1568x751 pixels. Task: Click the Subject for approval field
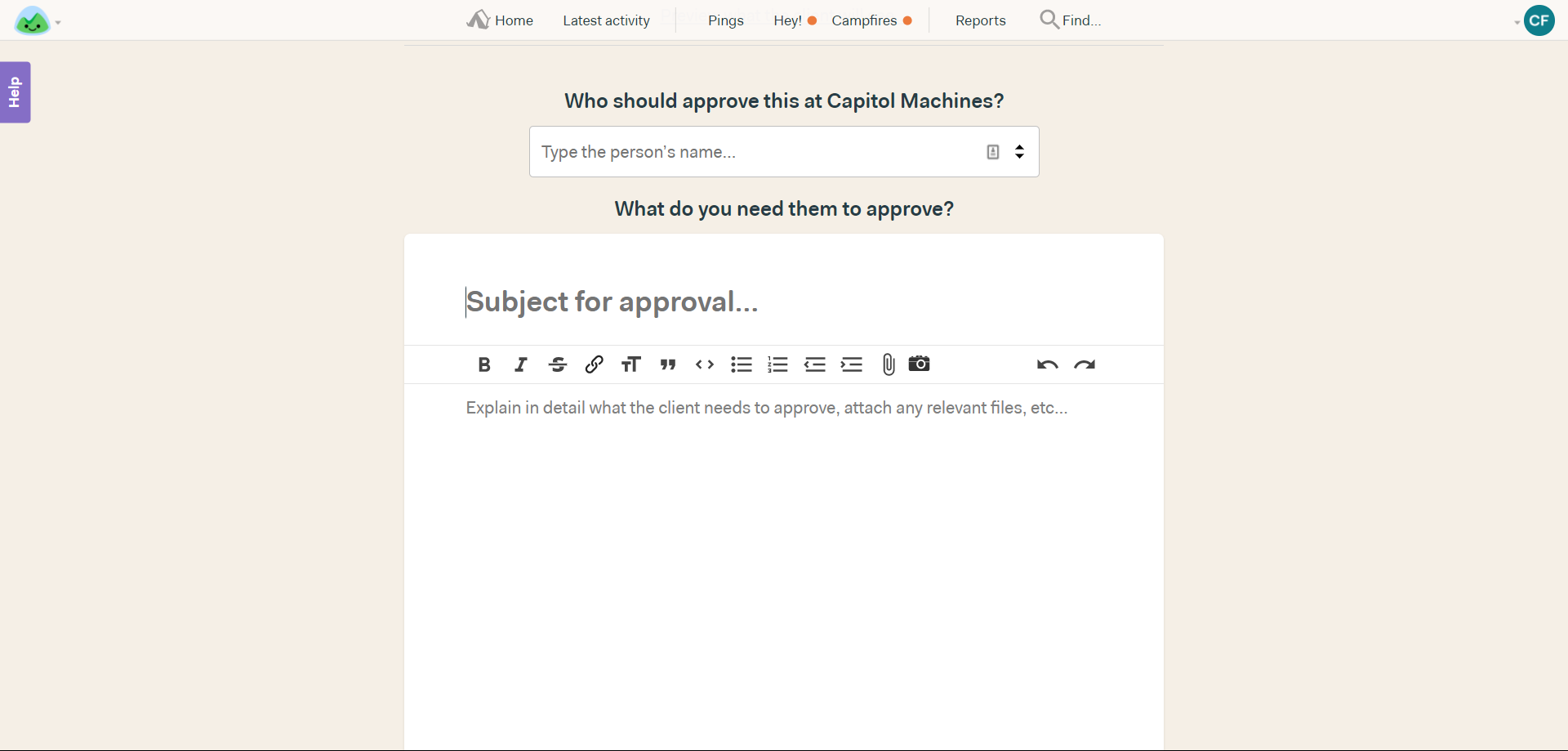784,302
